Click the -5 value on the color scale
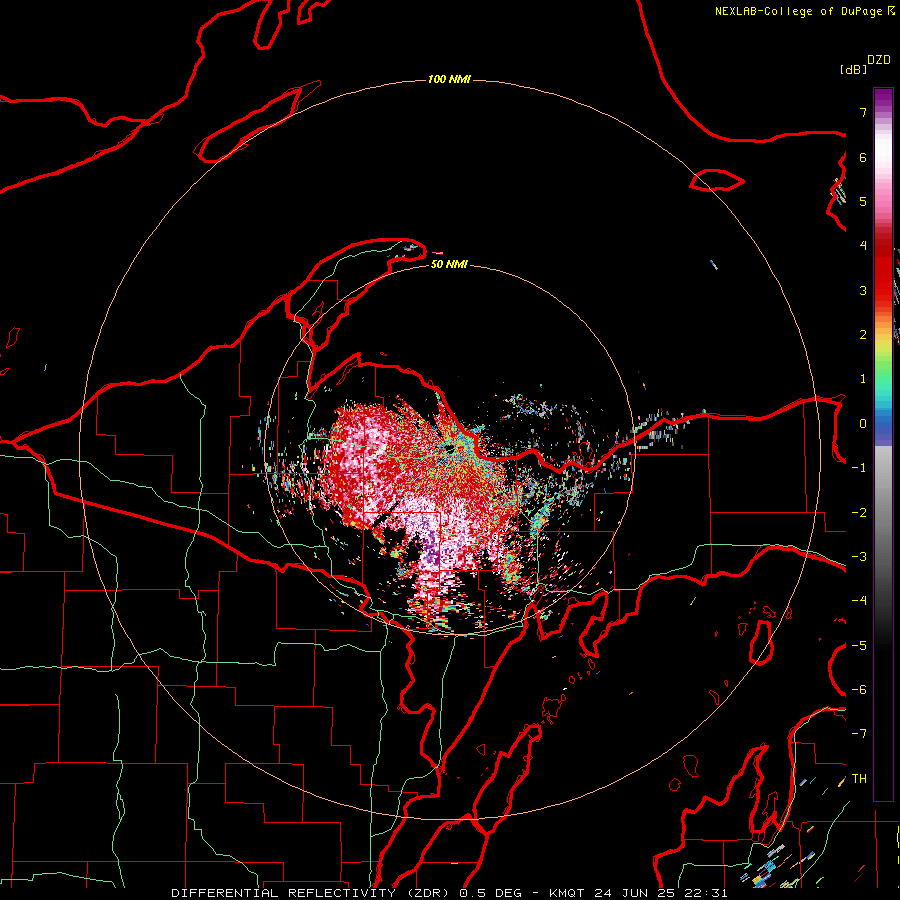900x900 pixels. coord(859,646)
